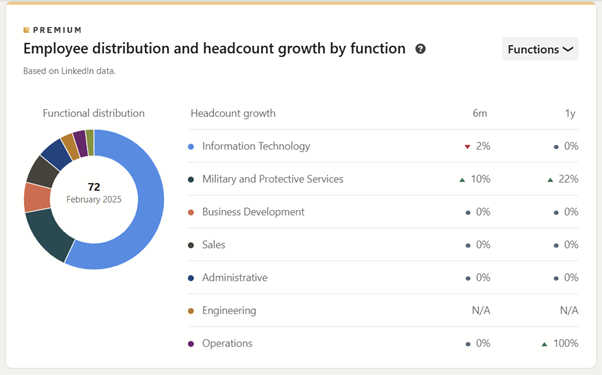Screen dimensions: 602x375
Task: Click the 72 February 2025 chart center
Action: [94, 193]
